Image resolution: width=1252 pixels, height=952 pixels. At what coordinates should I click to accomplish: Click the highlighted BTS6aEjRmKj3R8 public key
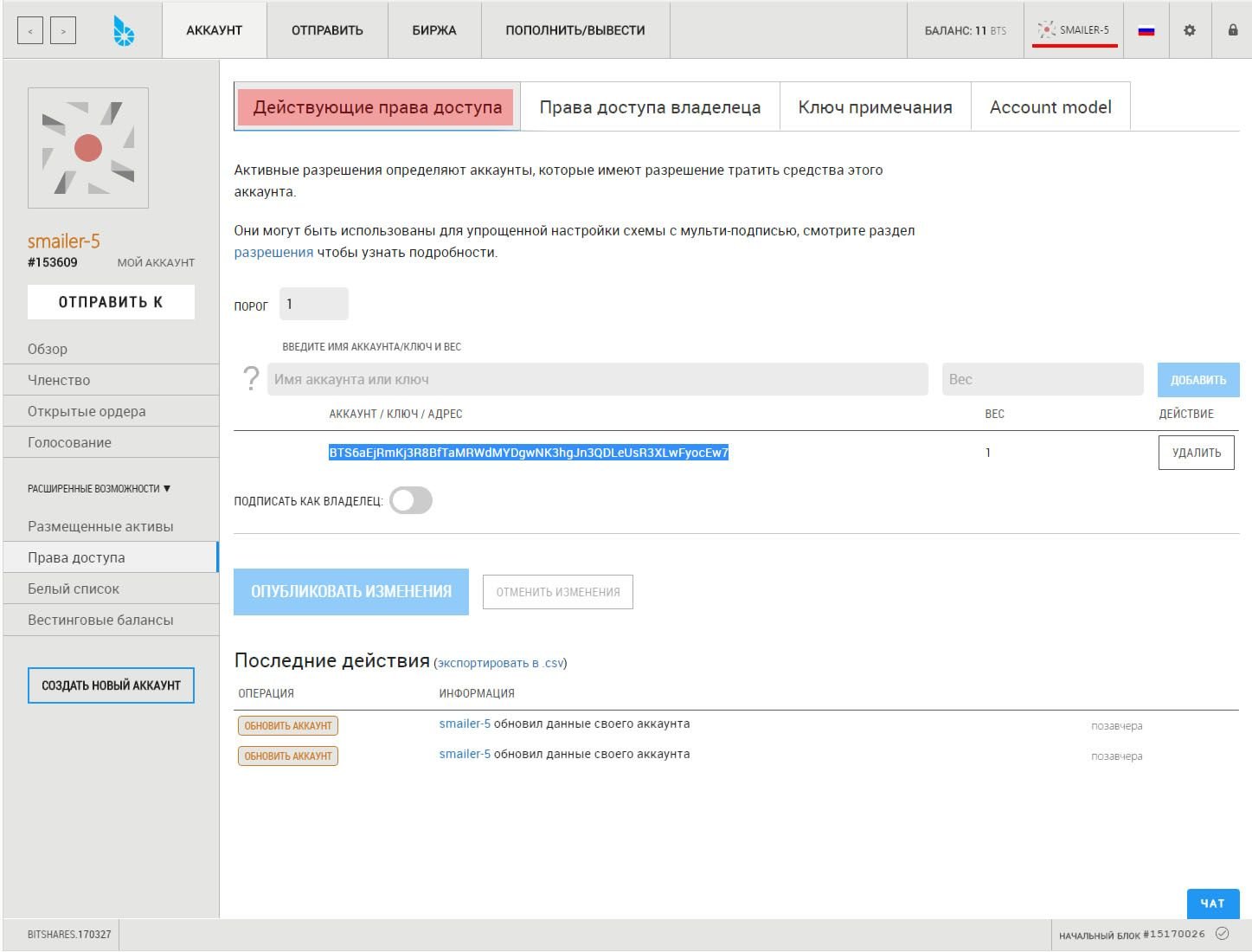point(529,453)
